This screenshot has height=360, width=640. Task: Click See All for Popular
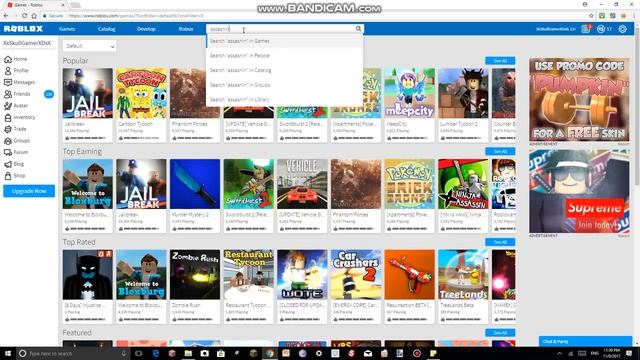tap(500, 61)
